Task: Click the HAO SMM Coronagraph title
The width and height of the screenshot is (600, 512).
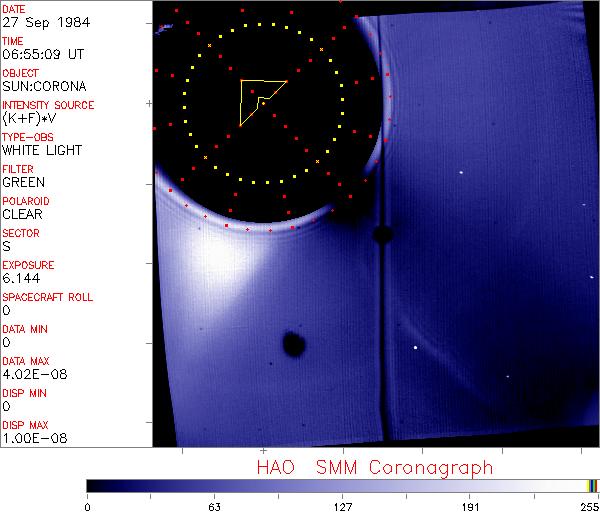Action: click(374, 468)
